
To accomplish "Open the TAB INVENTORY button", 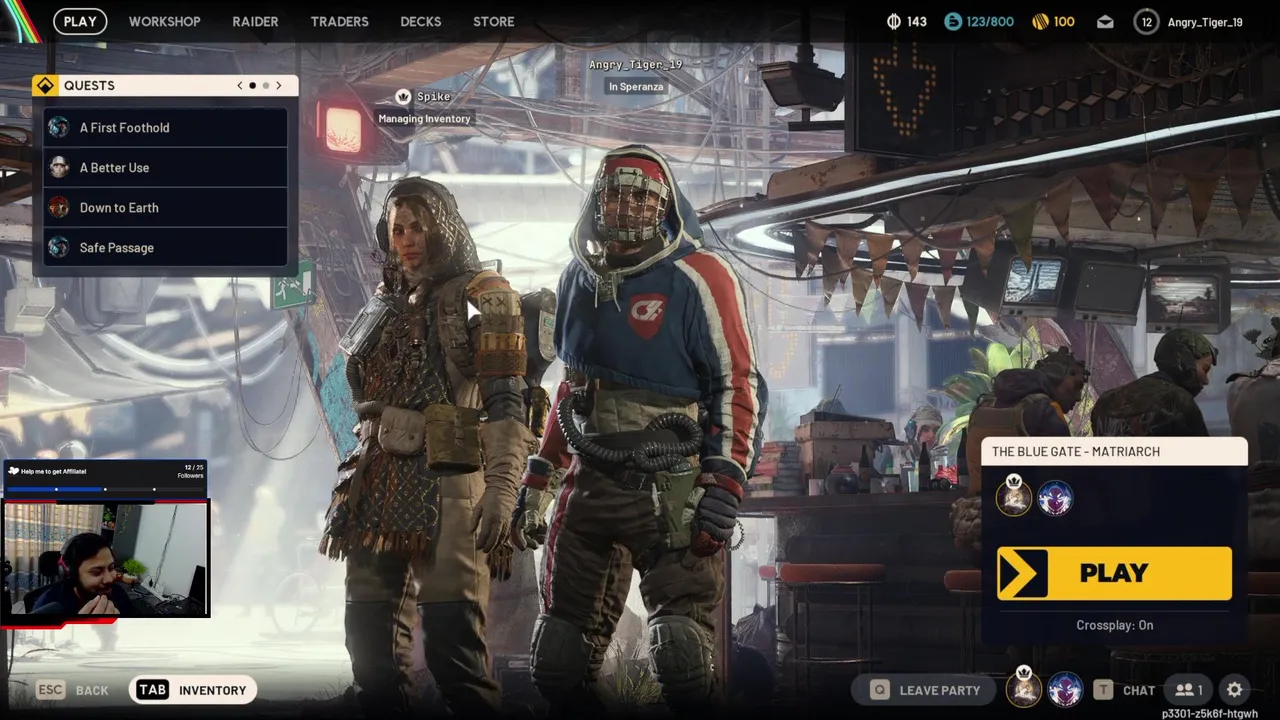I will [193, 690].
